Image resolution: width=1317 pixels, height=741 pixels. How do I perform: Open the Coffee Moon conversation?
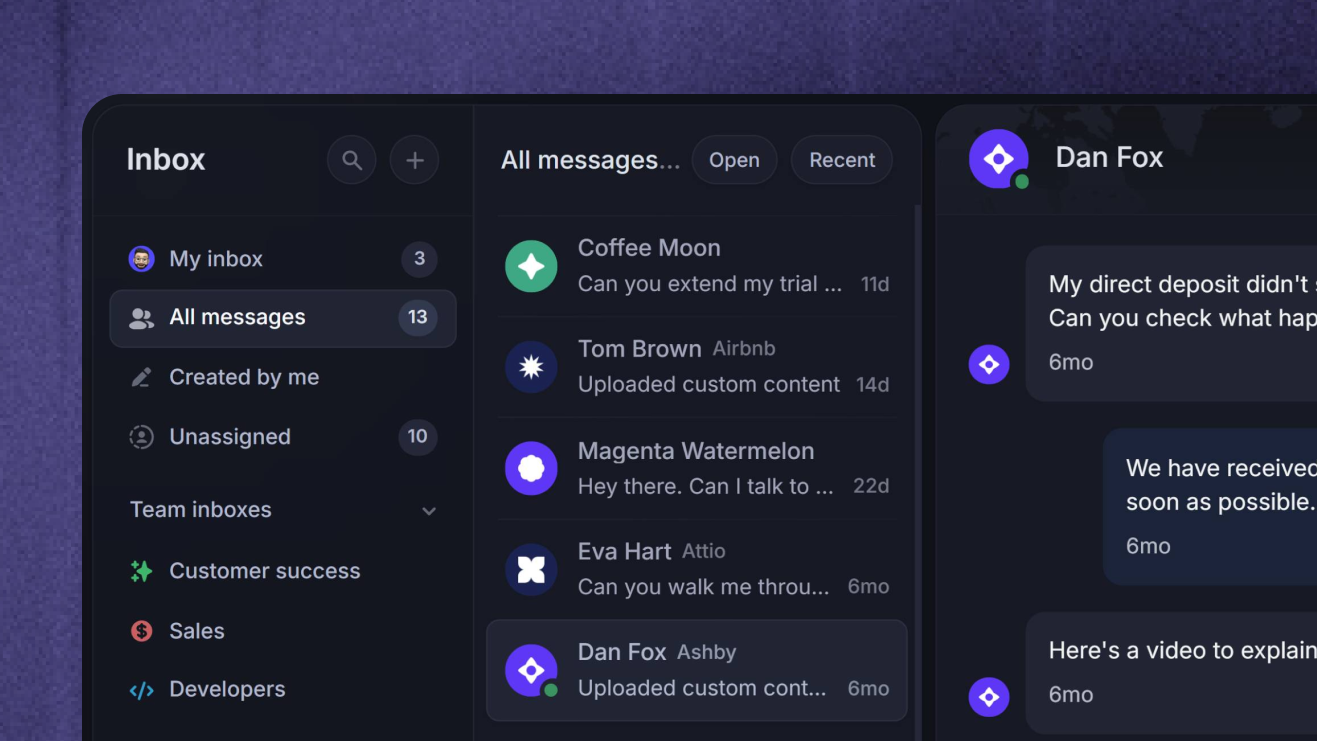coord(697,266)
